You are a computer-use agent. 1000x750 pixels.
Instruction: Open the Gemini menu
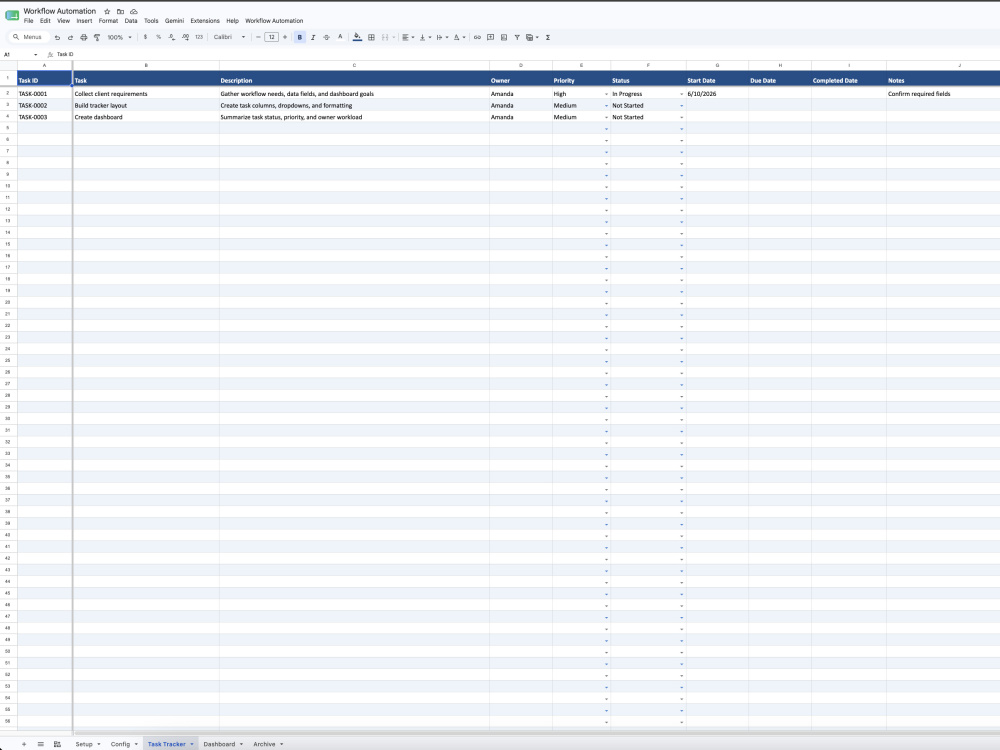tap(174, 21)
